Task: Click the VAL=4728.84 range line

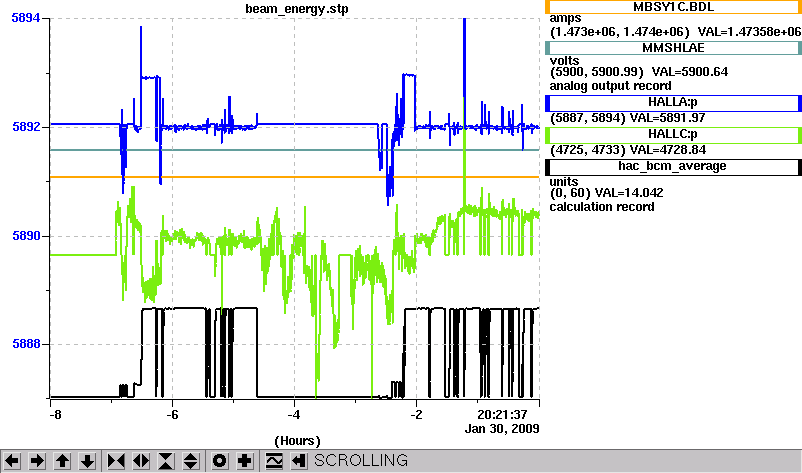Action: point(628,150)
